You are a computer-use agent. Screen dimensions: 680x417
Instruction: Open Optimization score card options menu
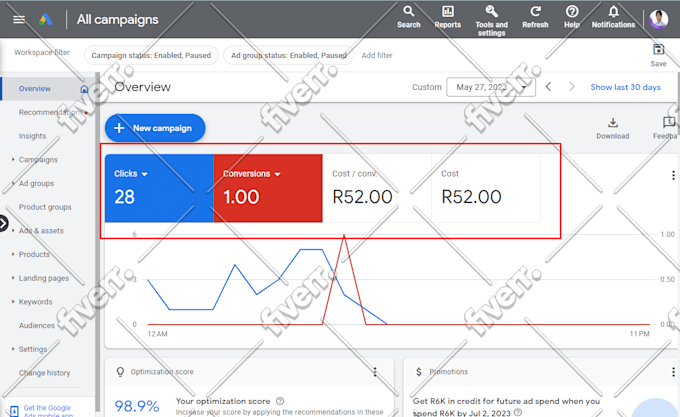point(375,372)
